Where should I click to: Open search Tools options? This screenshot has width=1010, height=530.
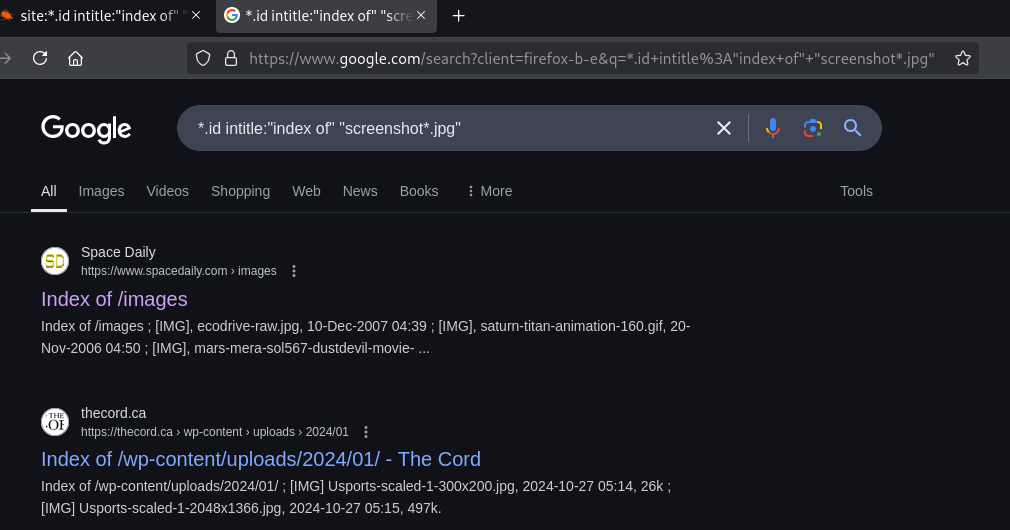(856, 191)
